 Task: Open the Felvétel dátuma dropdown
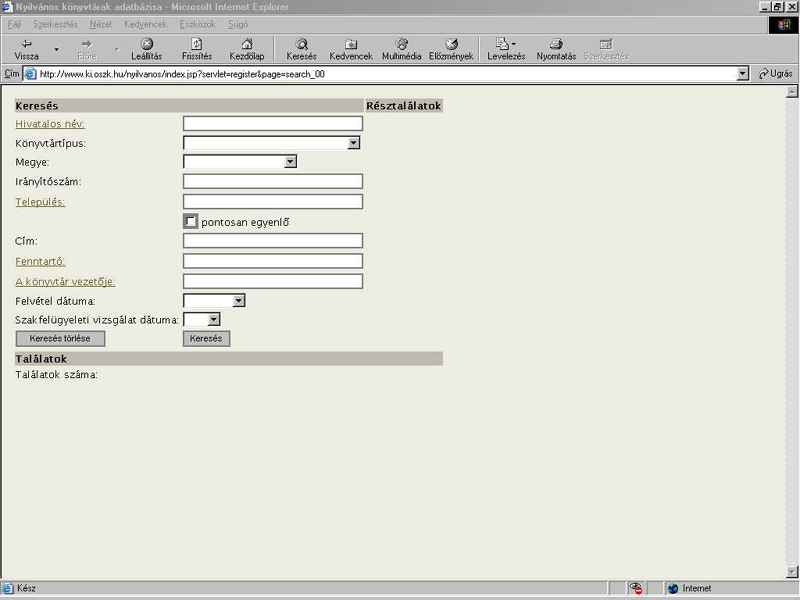coord(214,301)
